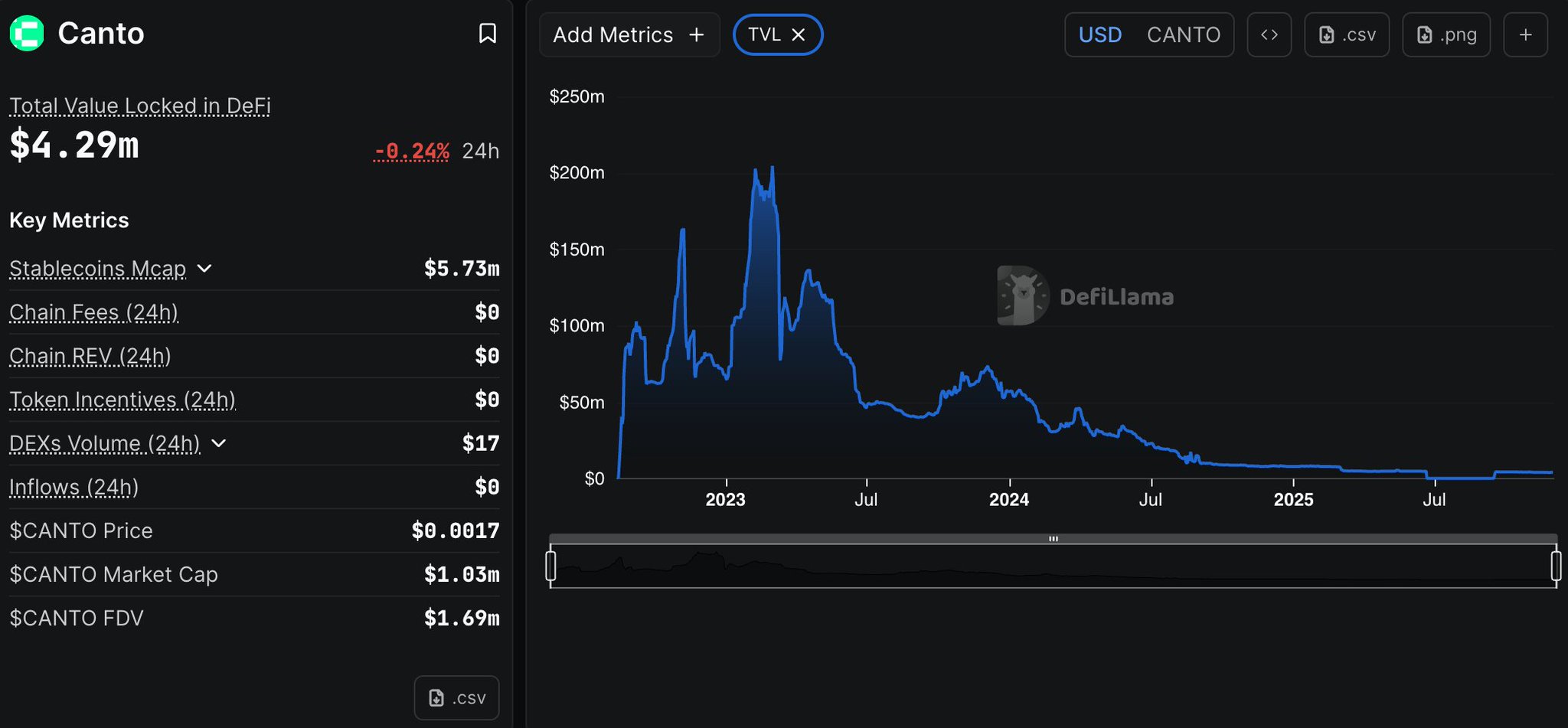Expand the DEXs Volume (24h) row
This screenshot has width=1568, height=728.
tap(218, 443)
